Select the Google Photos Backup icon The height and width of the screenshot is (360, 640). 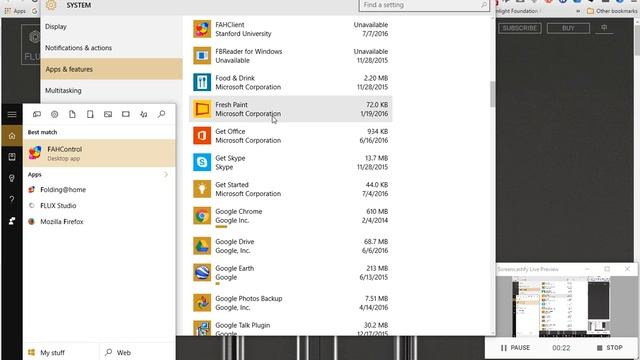(x=202, y=303)
